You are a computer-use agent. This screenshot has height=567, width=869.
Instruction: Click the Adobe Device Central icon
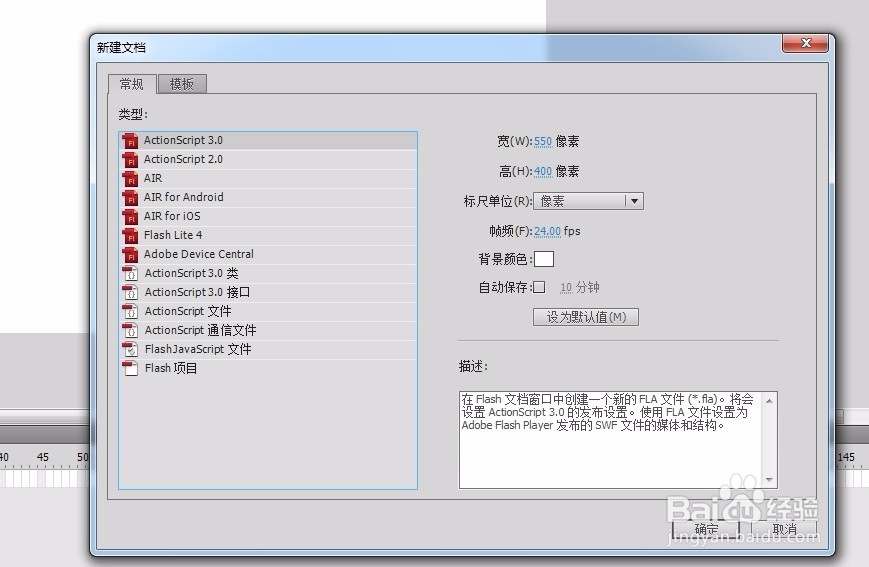pyautogui.click(x=130, y=254)
